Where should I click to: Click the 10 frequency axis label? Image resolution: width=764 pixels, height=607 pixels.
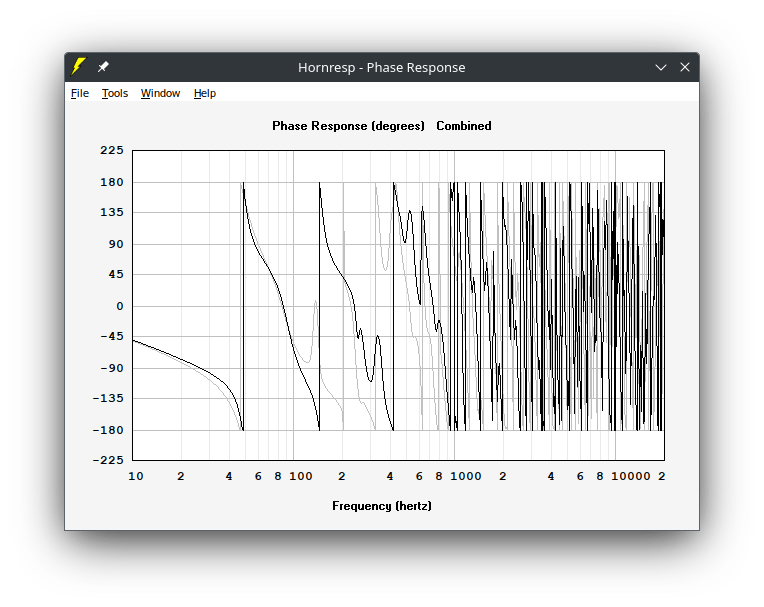(136, 476)
